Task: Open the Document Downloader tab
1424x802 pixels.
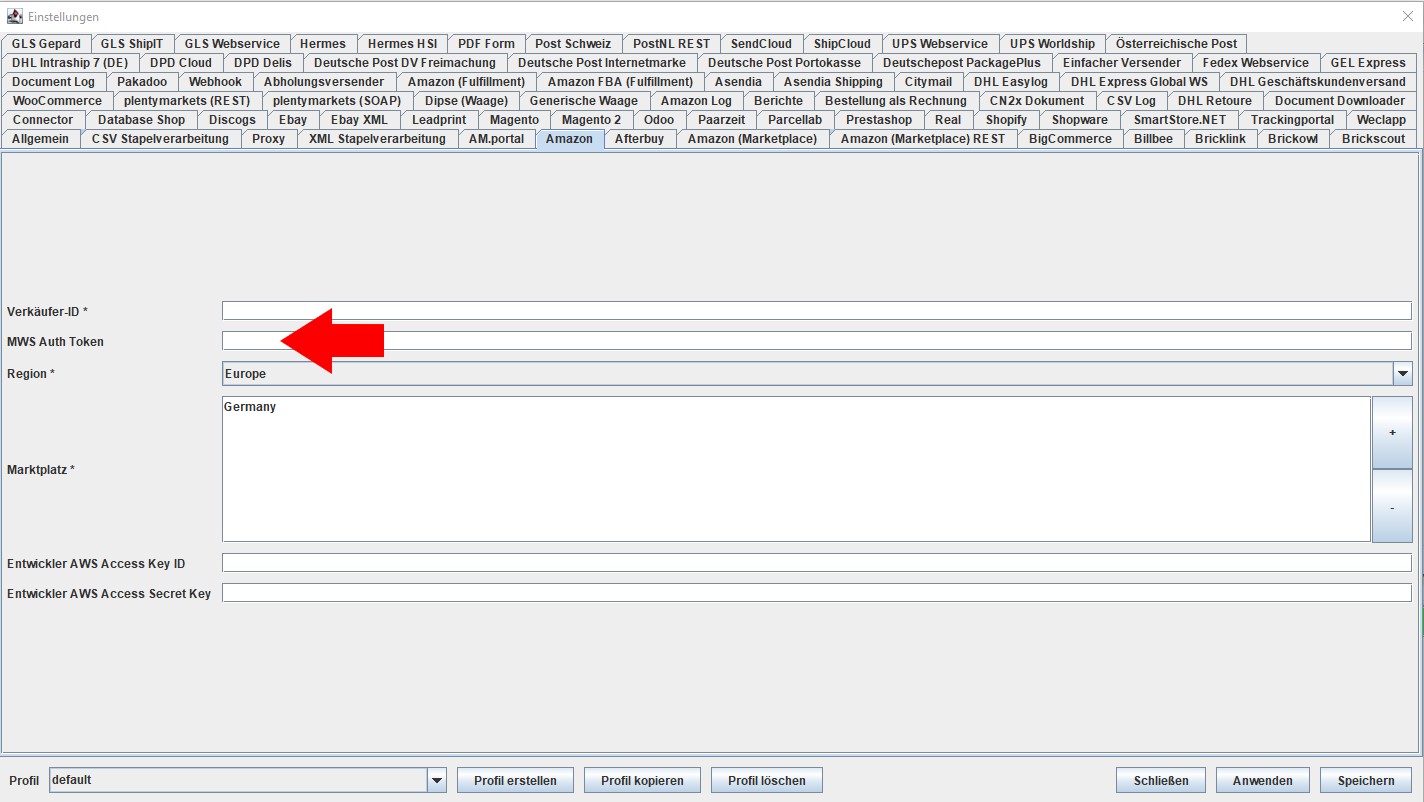Action: coord(1340,100)
